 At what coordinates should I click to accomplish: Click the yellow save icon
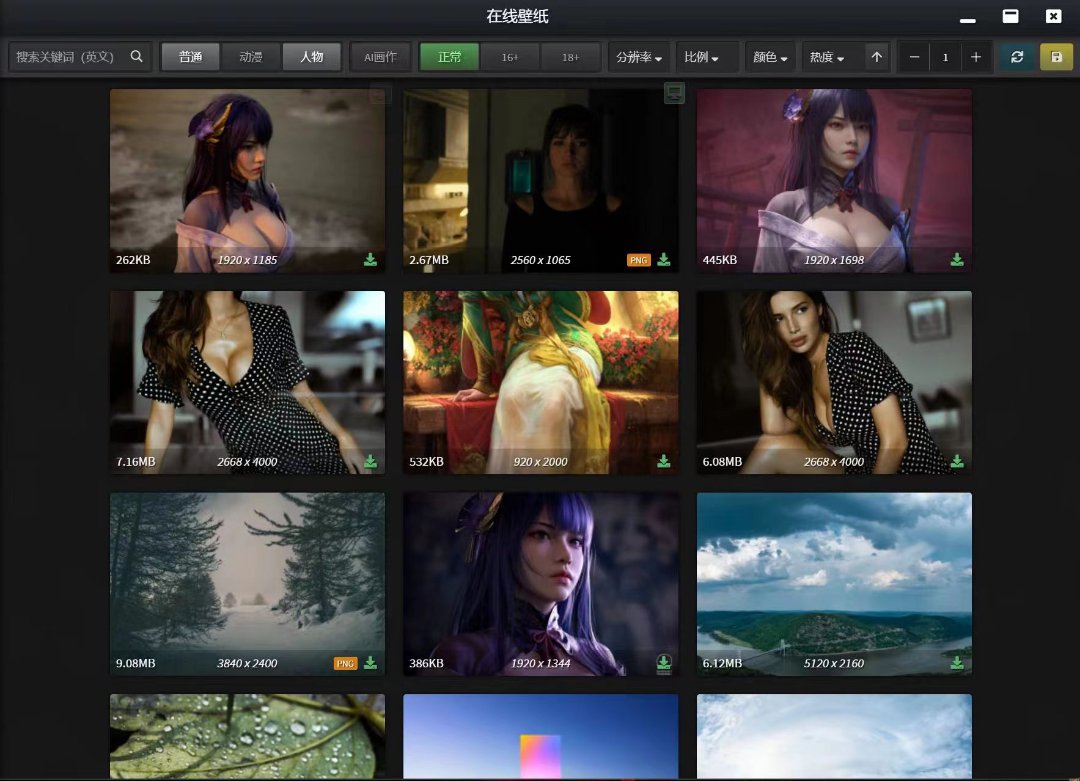coord(1056,57)
